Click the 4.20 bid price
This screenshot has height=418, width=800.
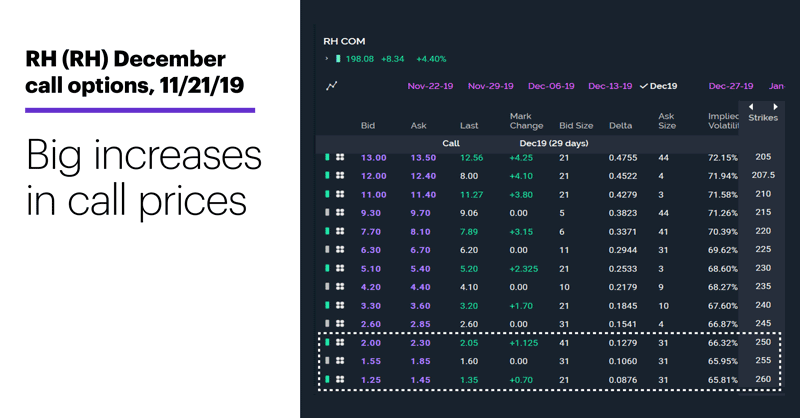coord(371,287)
